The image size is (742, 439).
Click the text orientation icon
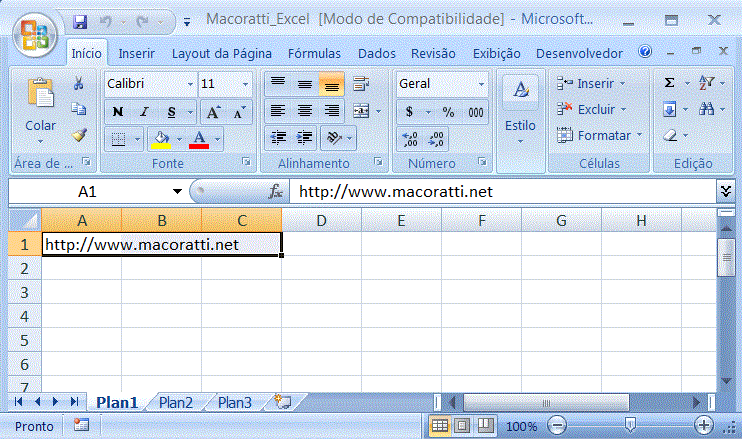coord(334,138)
